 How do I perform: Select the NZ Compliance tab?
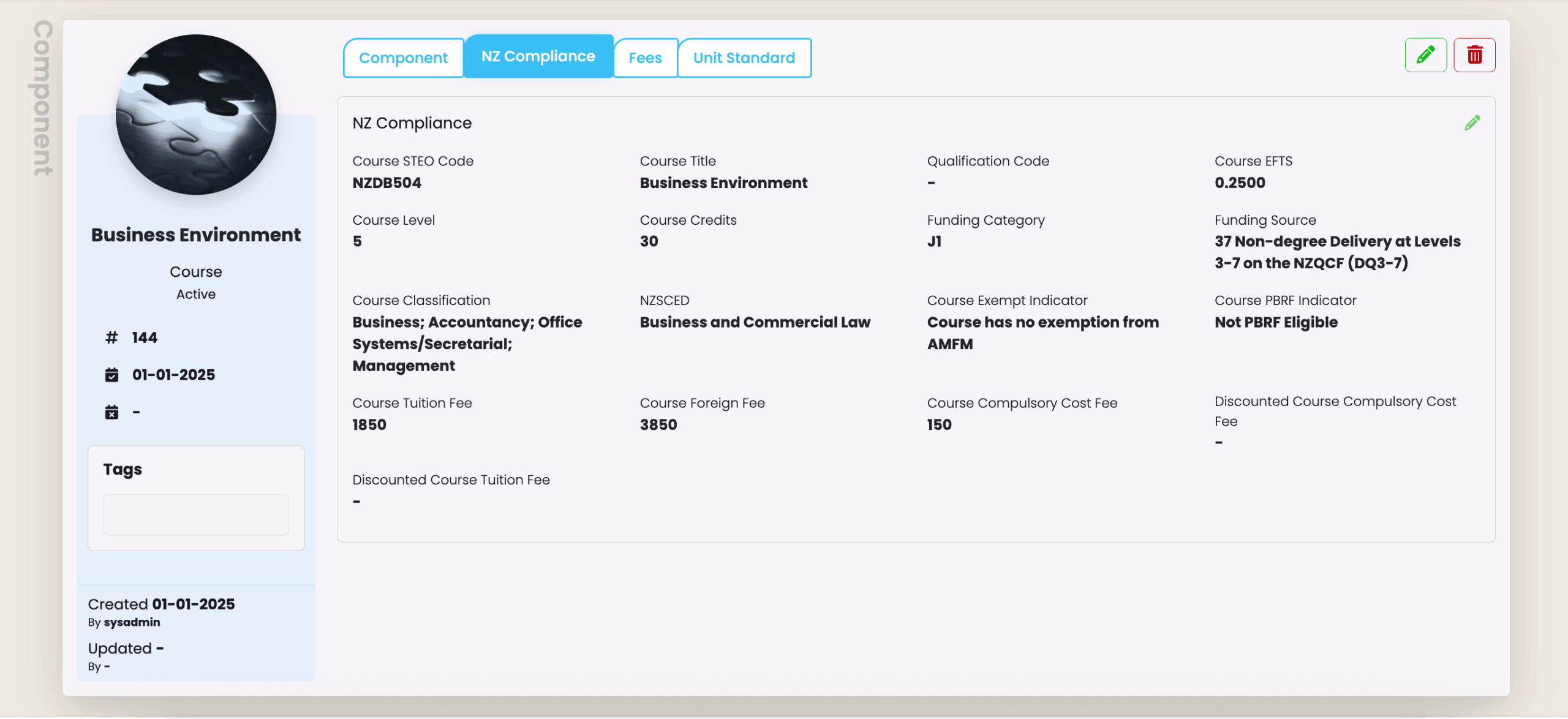pos(538,56)
